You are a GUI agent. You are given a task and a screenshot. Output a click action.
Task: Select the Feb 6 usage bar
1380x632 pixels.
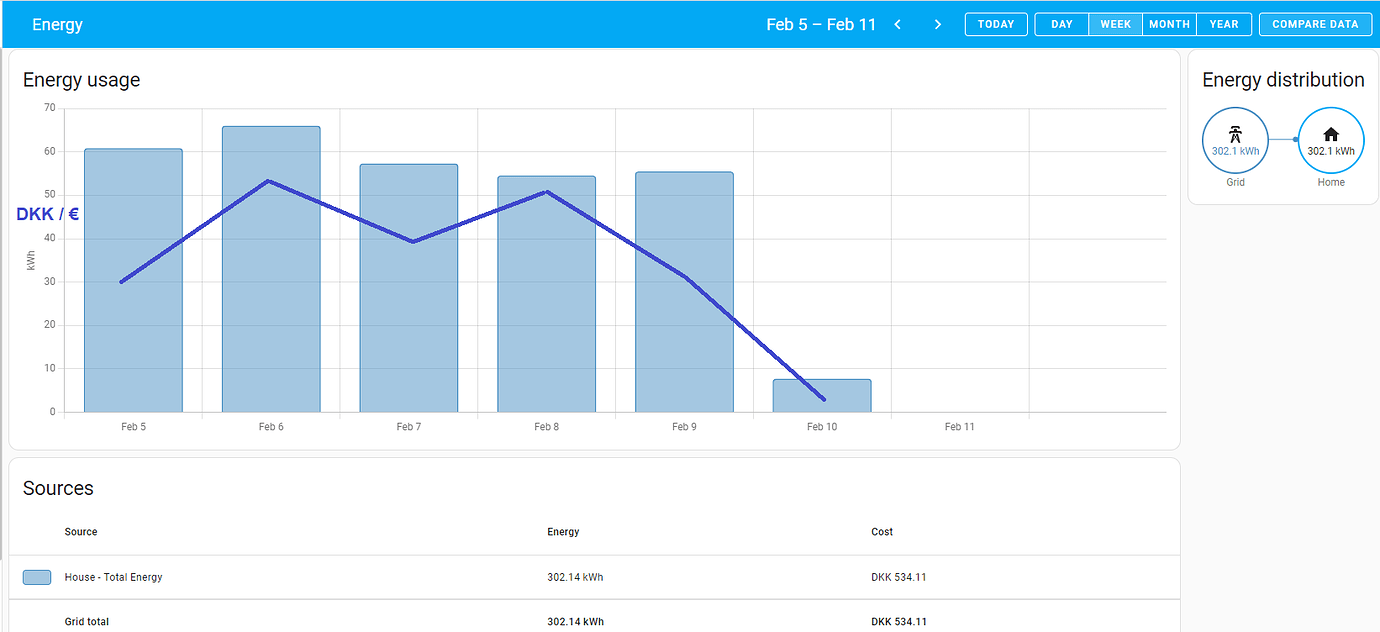271,269
